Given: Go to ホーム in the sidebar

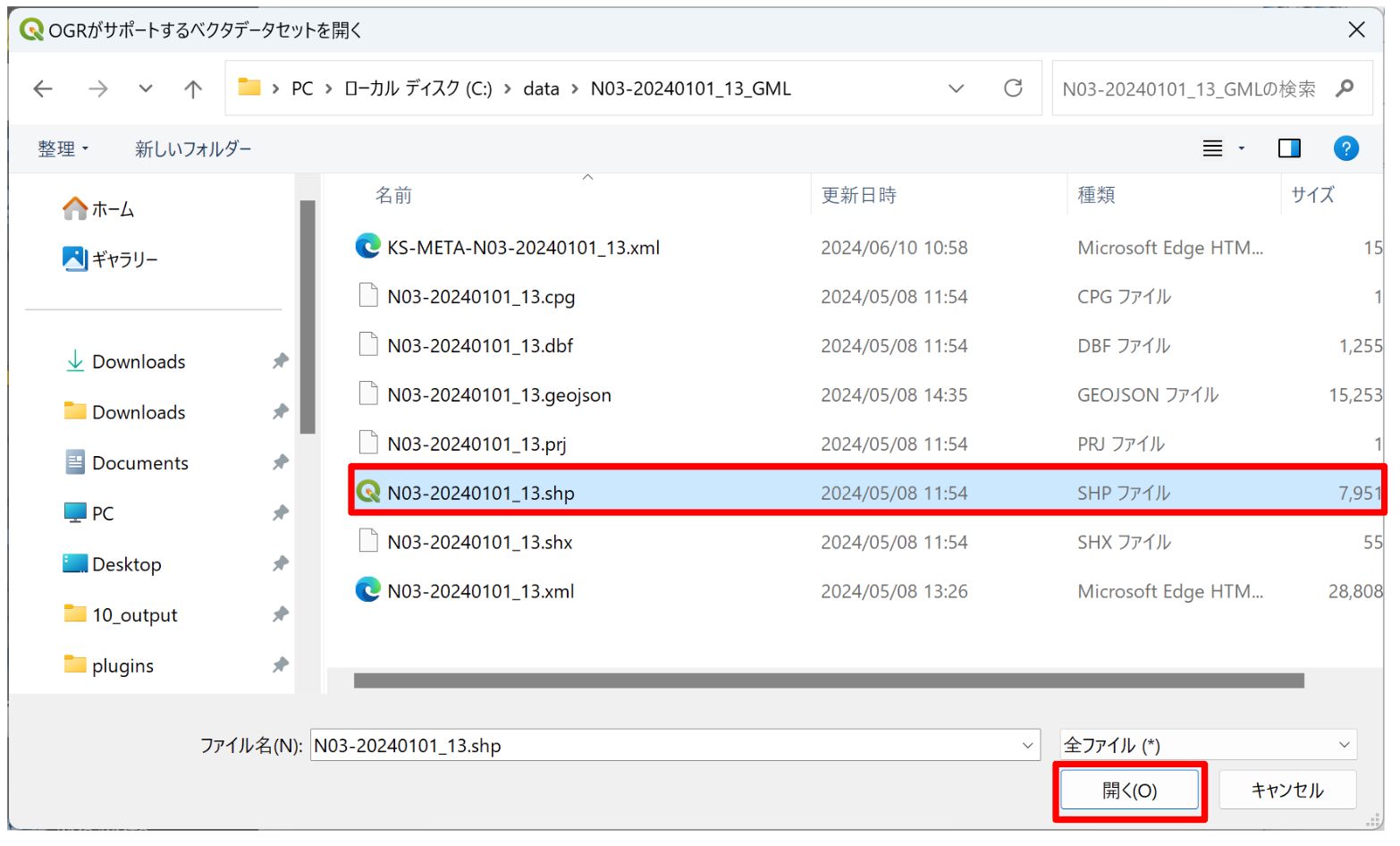Looking at the screenshot, I should pyautogui.click(x=98, y=209).
